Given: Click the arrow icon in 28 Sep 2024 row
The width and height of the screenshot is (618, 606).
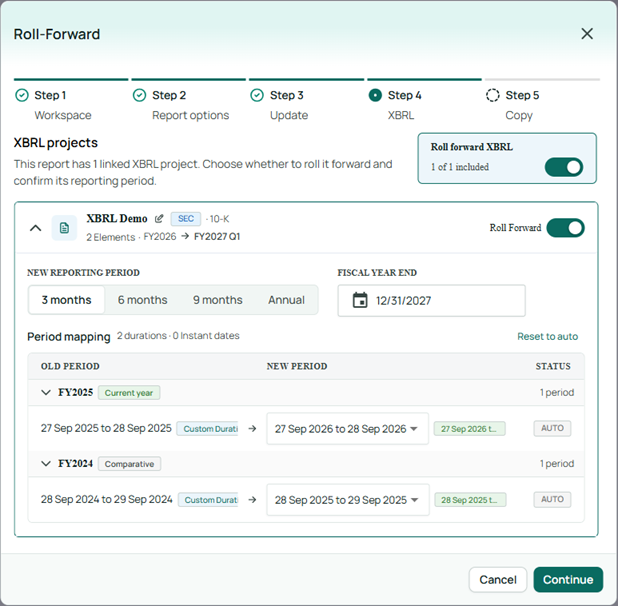Looking at the screenshot, I should 252,500.
